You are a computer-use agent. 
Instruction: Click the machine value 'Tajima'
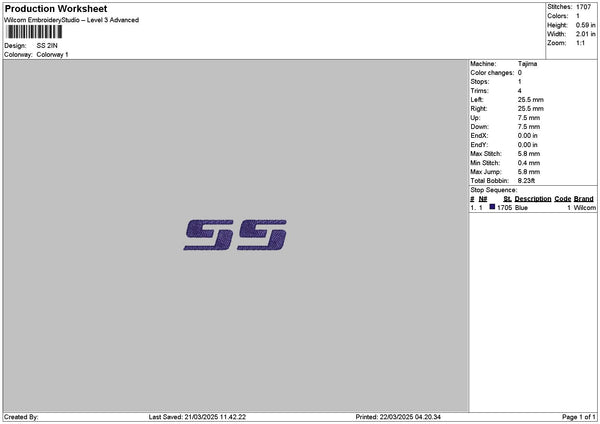[527, 64]
